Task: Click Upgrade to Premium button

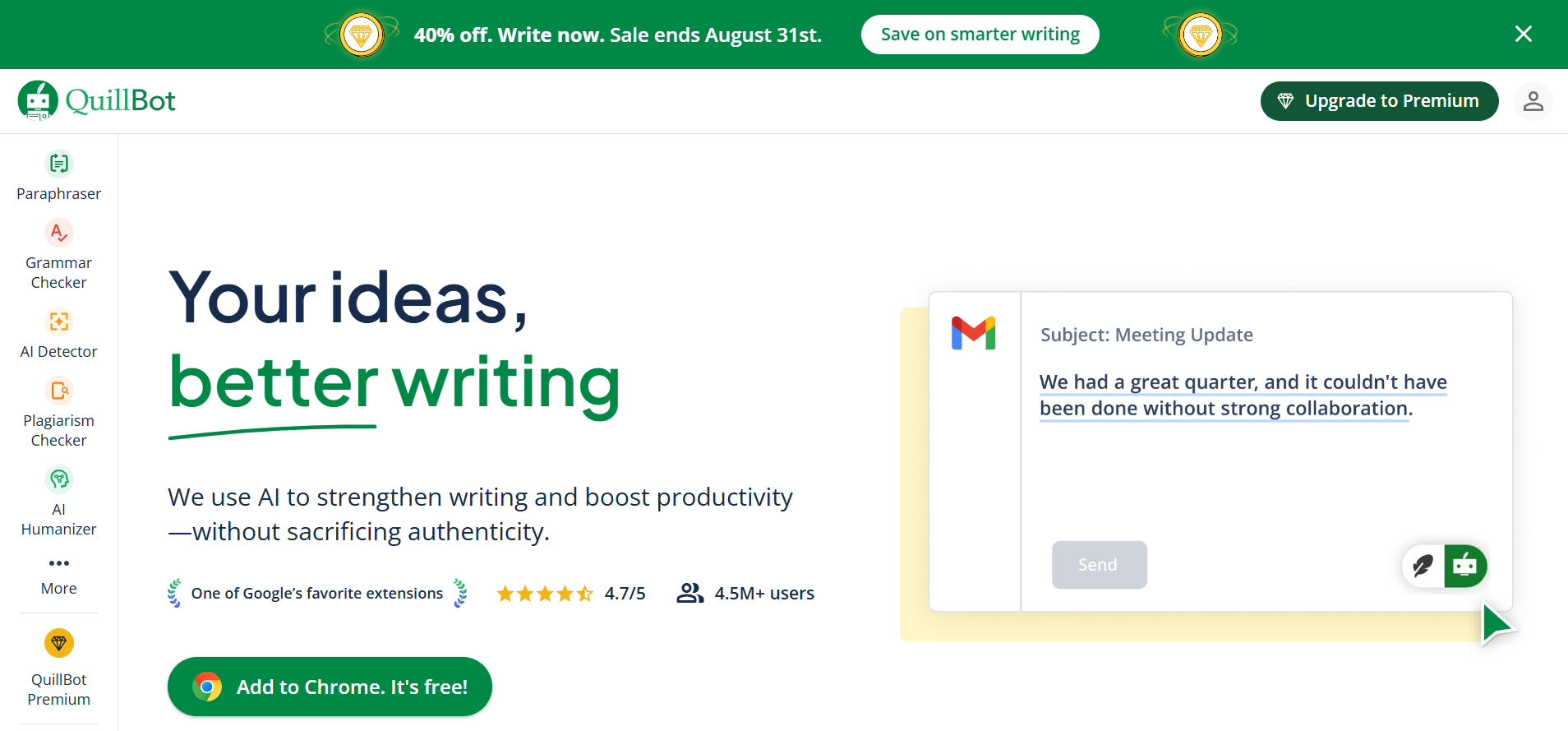Action: (x=1379, y=101)
